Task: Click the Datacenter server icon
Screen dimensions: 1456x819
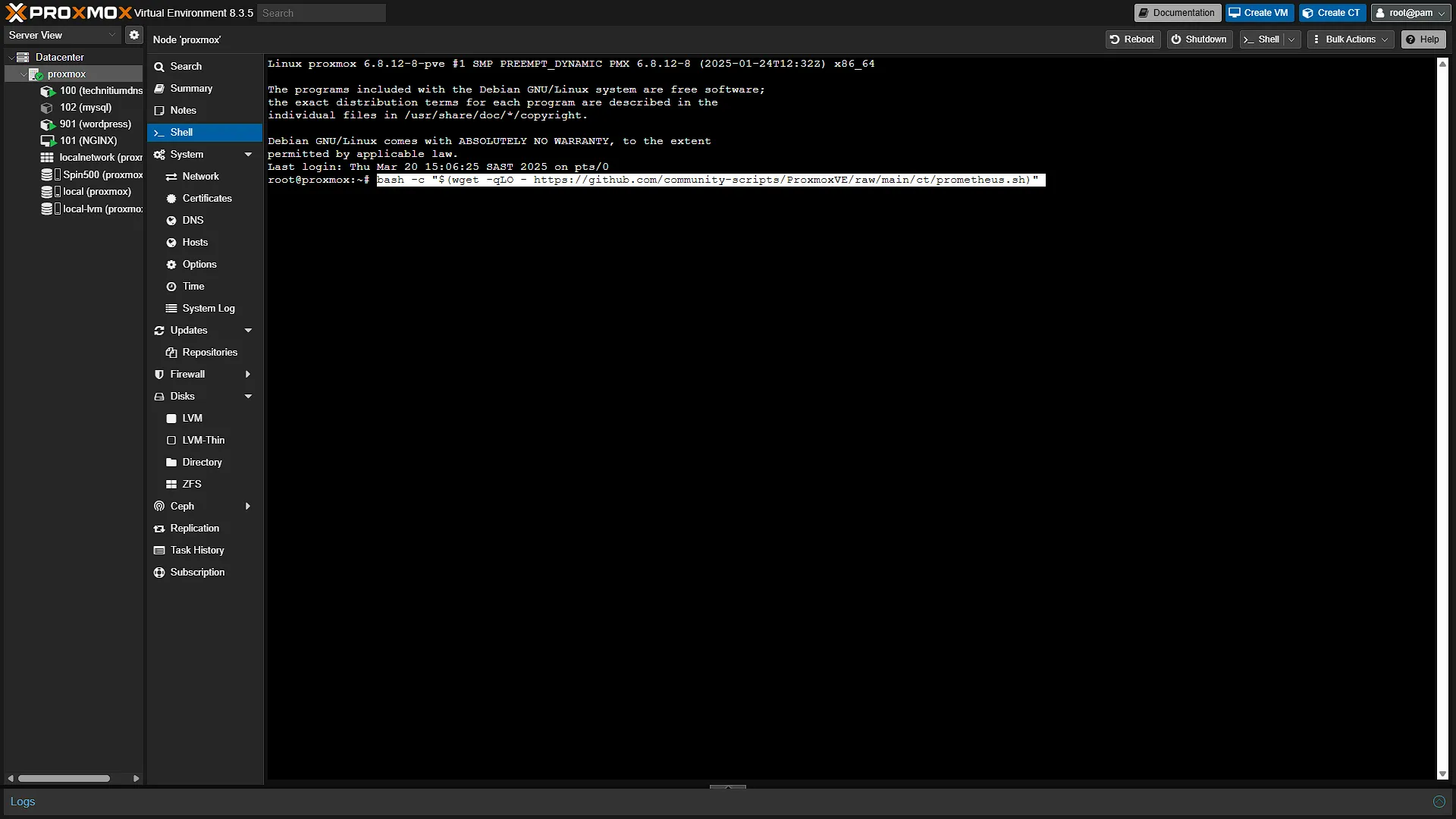Action: pyautogui.click(x=23, y=58)
